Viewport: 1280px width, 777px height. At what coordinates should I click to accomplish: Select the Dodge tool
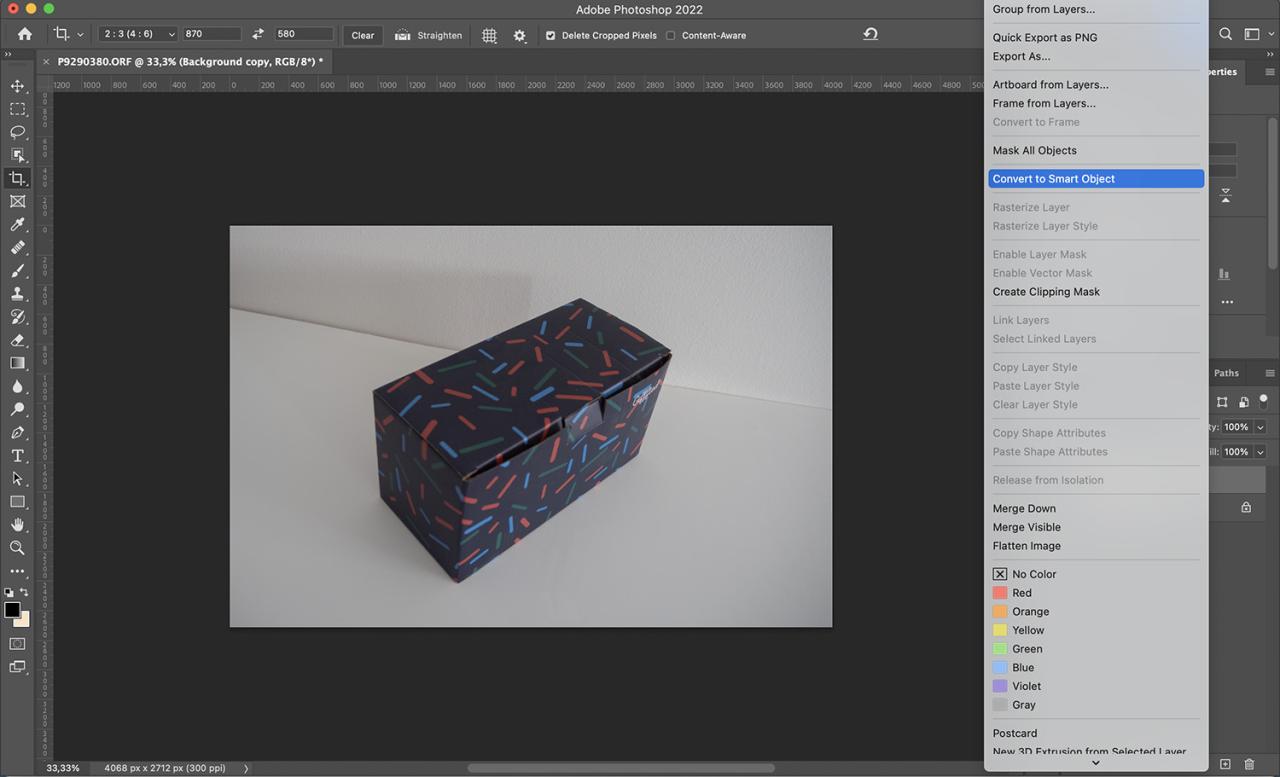(17, 409)
